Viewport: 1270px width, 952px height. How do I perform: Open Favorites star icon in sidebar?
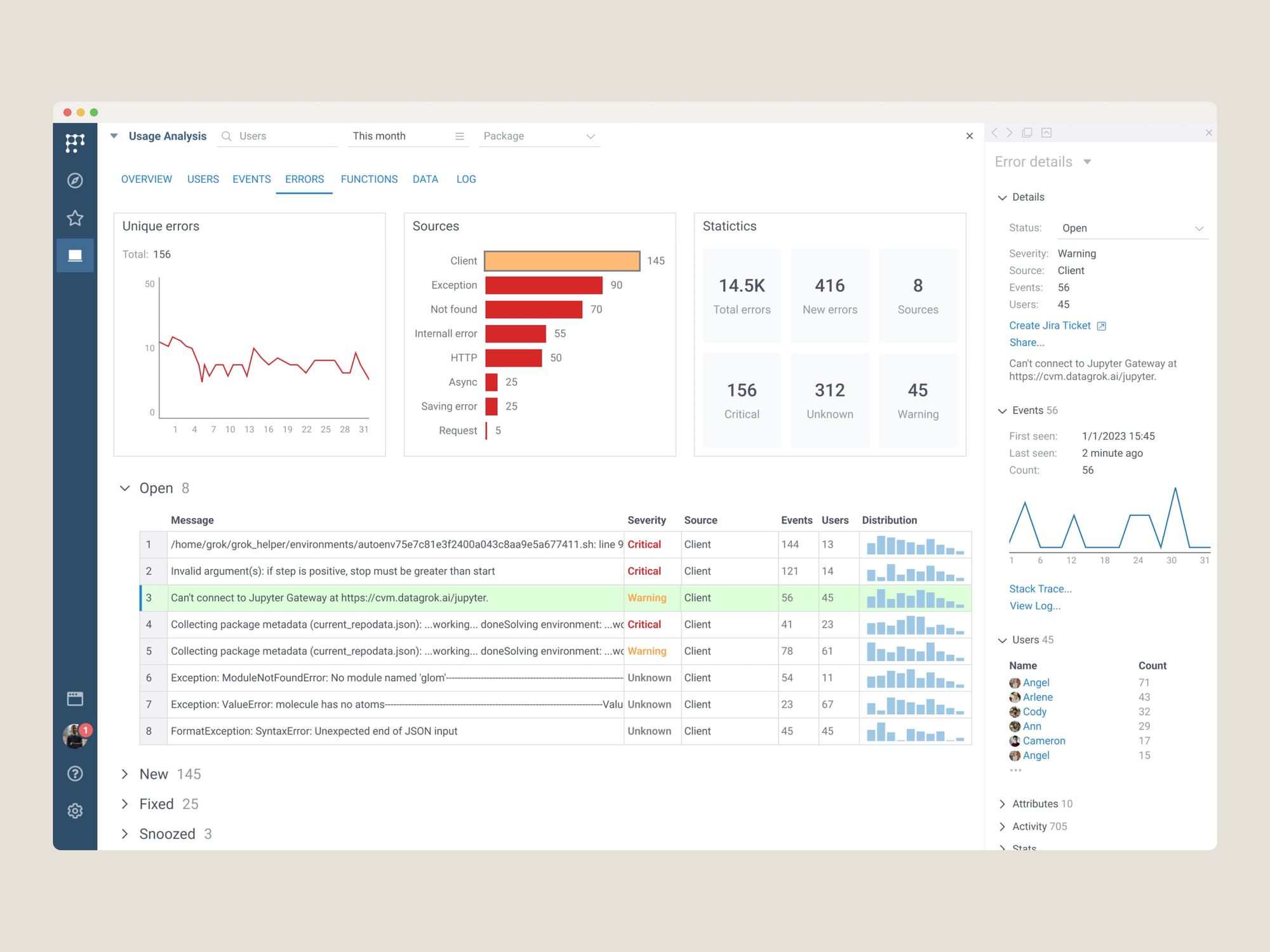[75, 218]
